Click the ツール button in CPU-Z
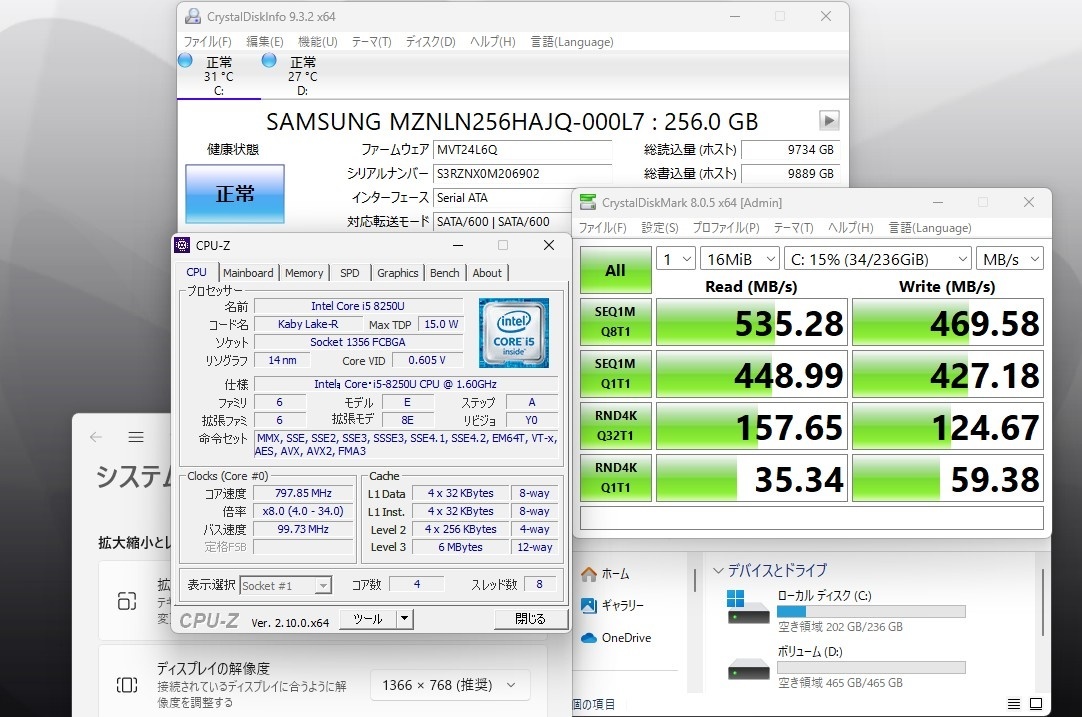1082x717 pixels. point(368,618)
